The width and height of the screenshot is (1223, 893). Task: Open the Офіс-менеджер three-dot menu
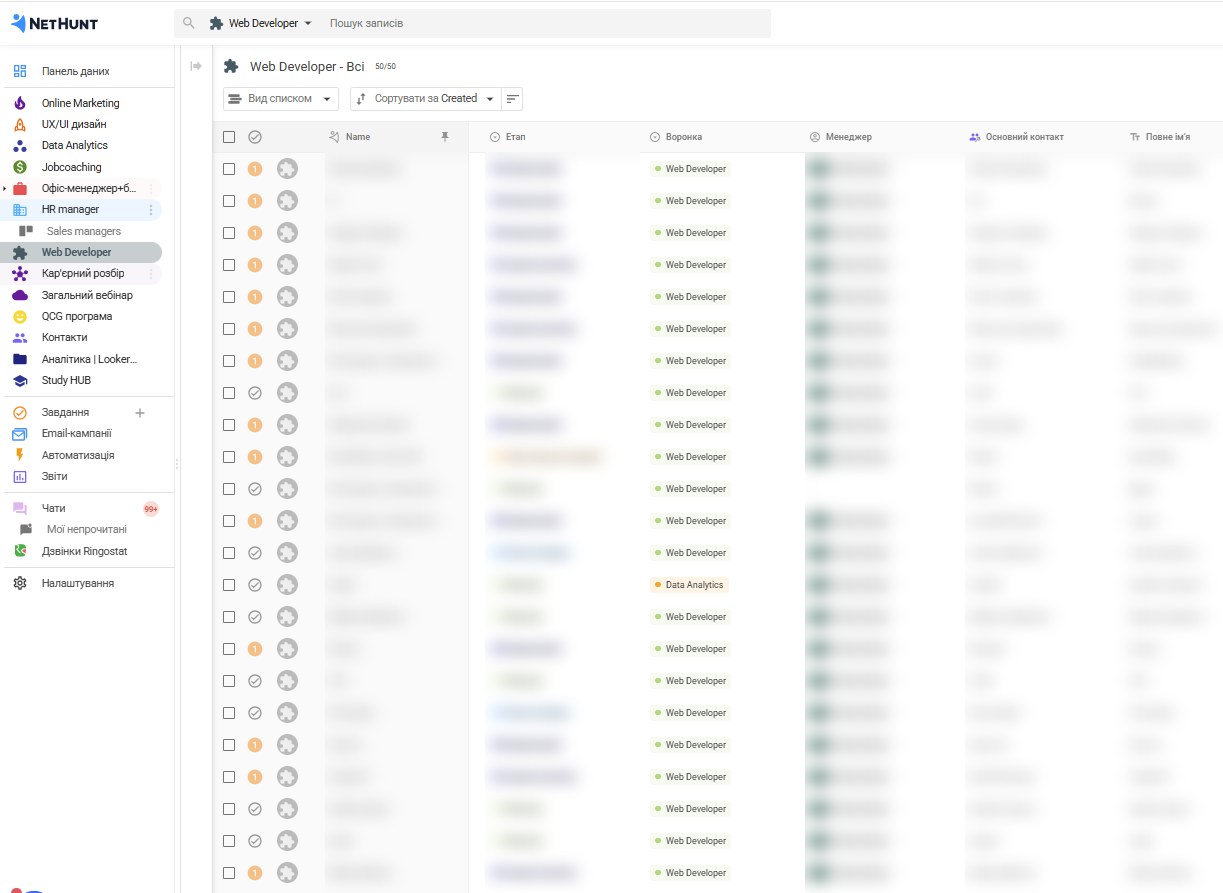click(151, 189)
